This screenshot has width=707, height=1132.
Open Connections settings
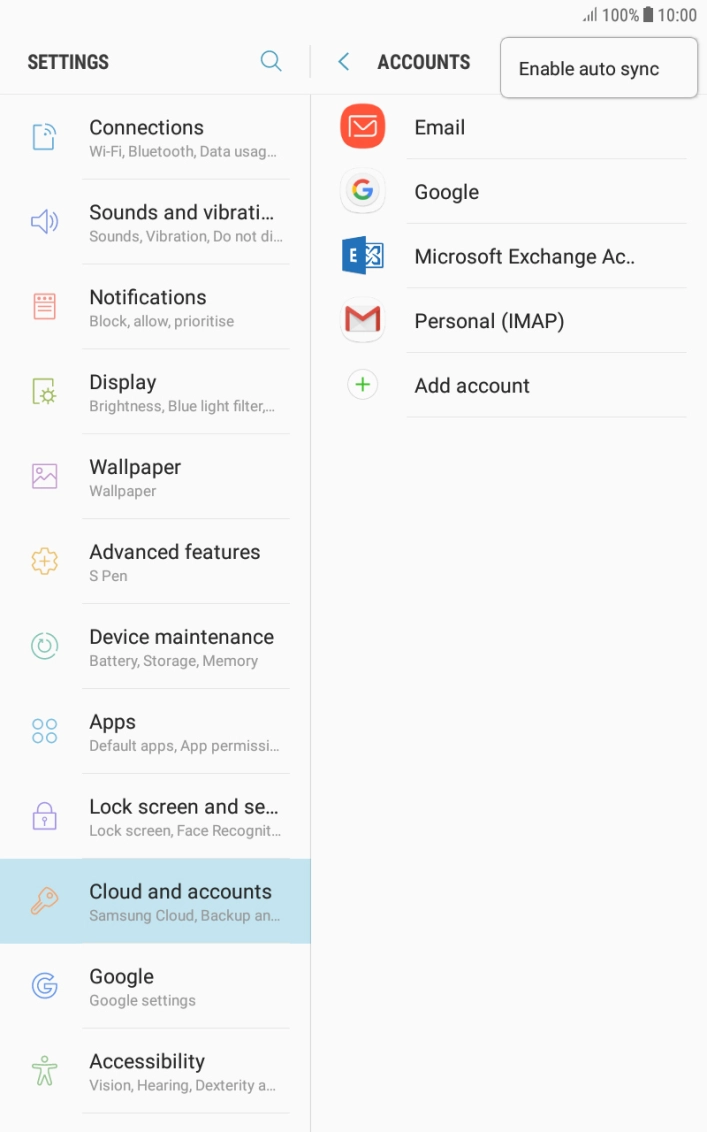[155, 137]
